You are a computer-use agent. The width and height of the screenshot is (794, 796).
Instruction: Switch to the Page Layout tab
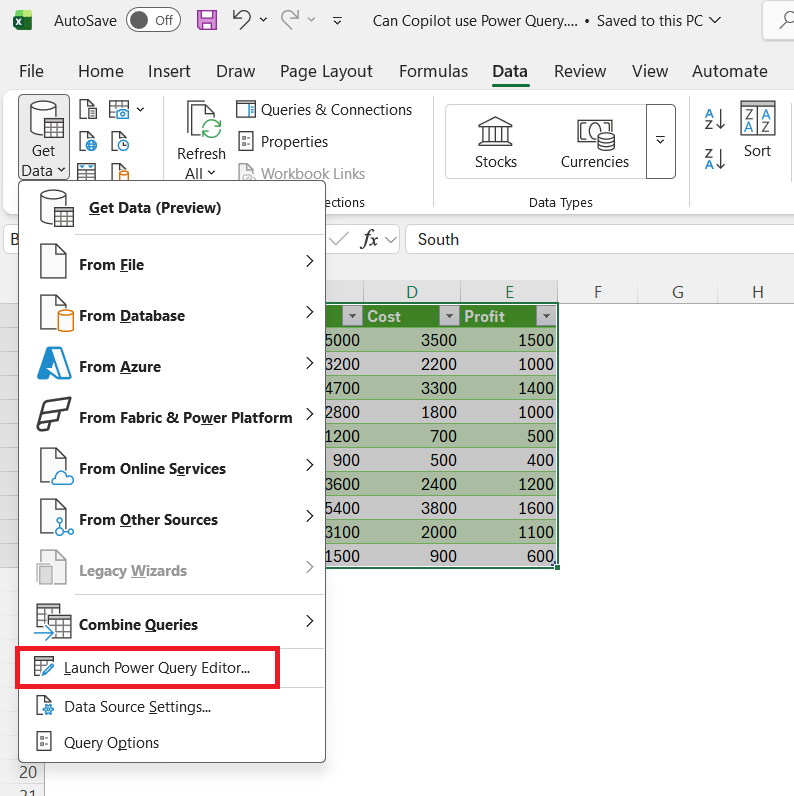coord(326,71)
